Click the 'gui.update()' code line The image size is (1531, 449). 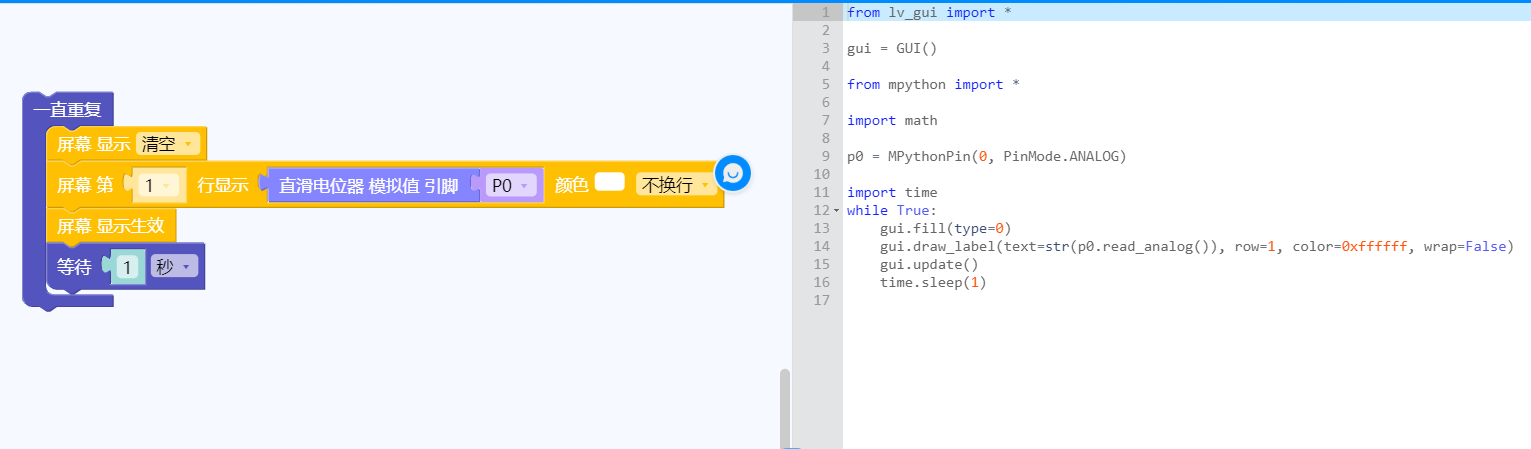coord(929,264)
